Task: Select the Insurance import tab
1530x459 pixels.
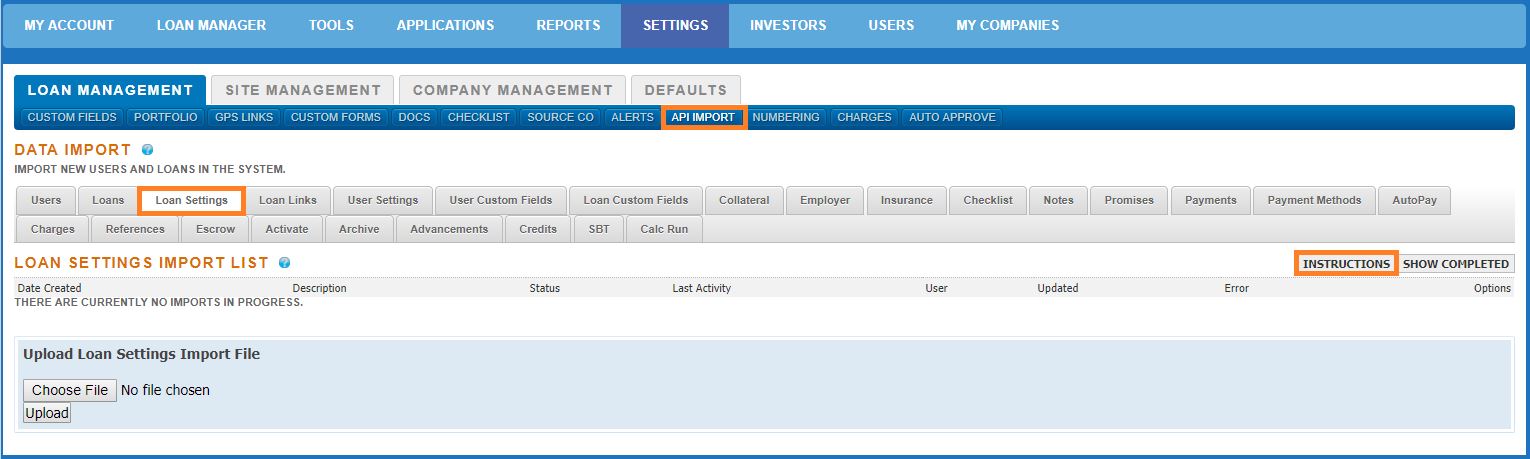Action: [x=907, y=200]
